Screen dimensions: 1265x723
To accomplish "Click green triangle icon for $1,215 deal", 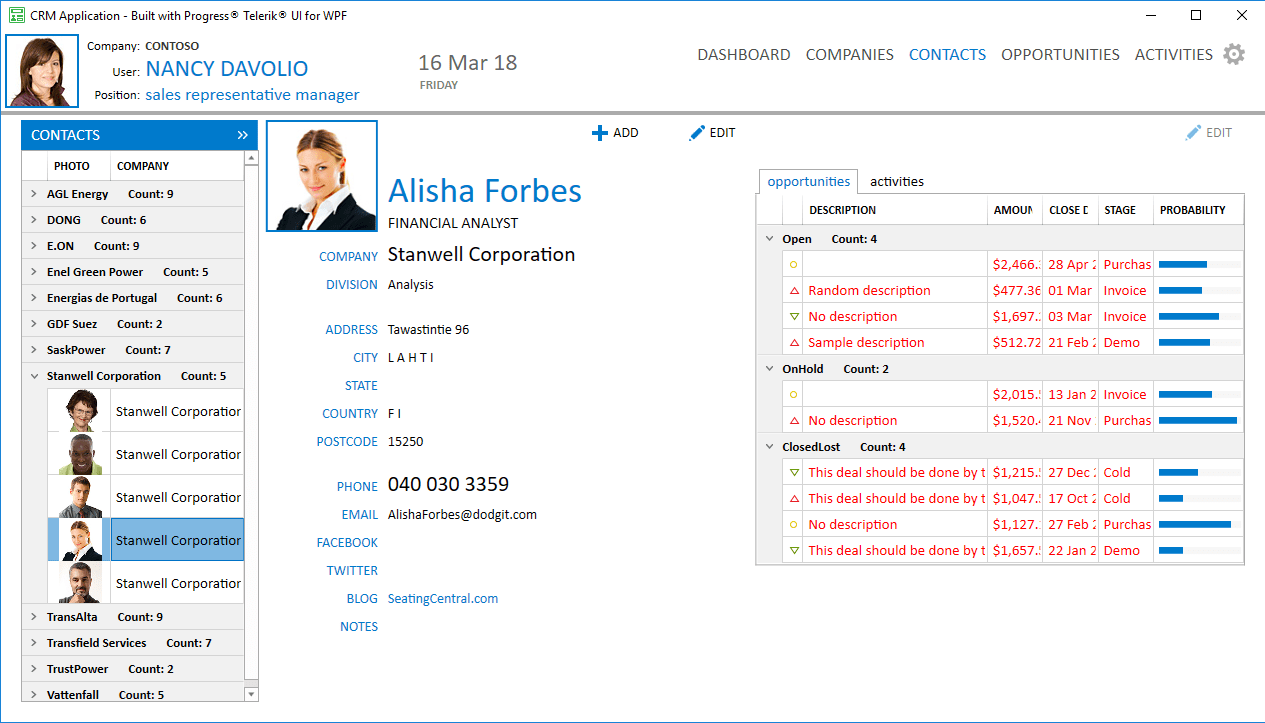I will (794, 473).
